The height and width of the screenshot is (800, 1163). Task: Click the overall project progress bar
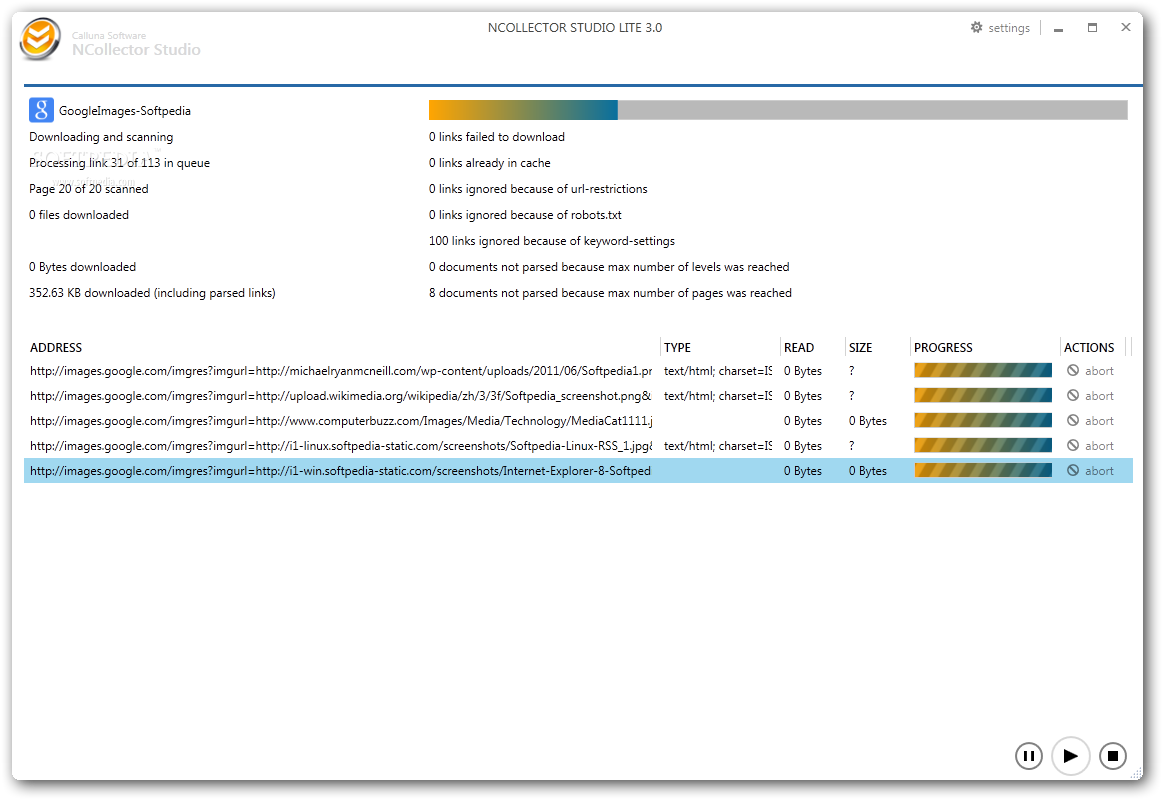coord(778,110)
